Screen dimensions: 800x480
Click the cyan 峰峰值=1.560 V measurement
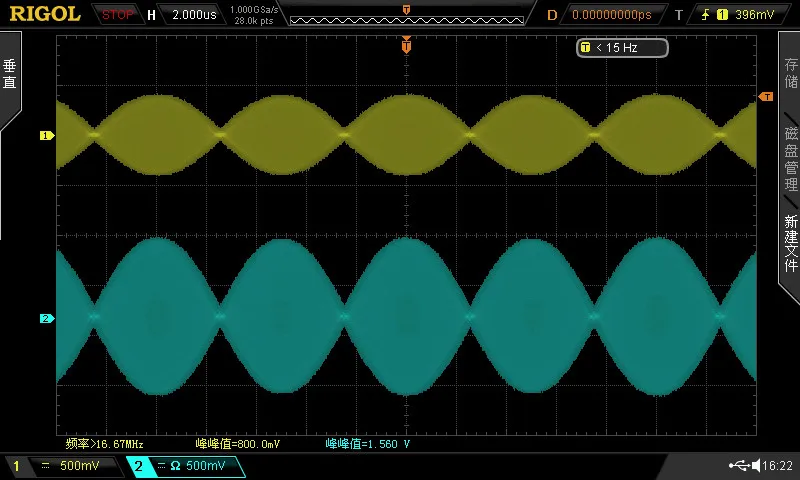[368, 444]
